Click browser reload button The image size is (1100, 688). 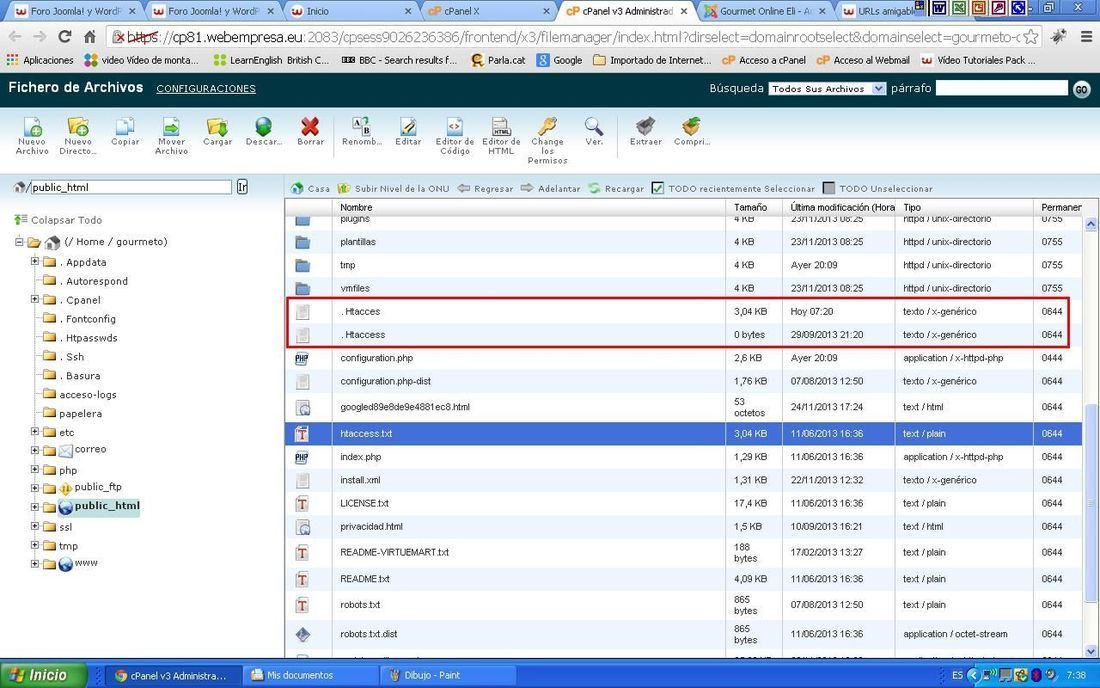tap(65, 36)
